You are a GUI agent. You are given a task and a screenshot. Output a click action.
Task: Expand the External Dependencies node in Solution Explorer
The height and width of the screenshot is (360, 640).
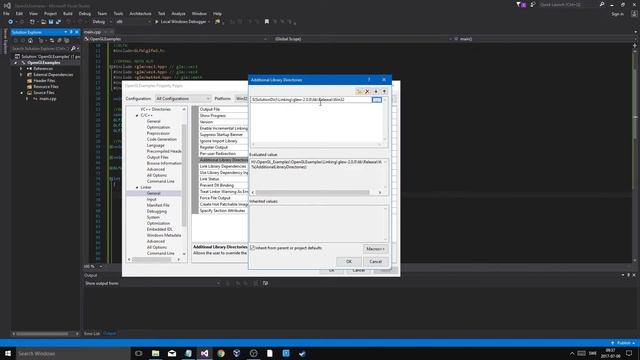21,75
